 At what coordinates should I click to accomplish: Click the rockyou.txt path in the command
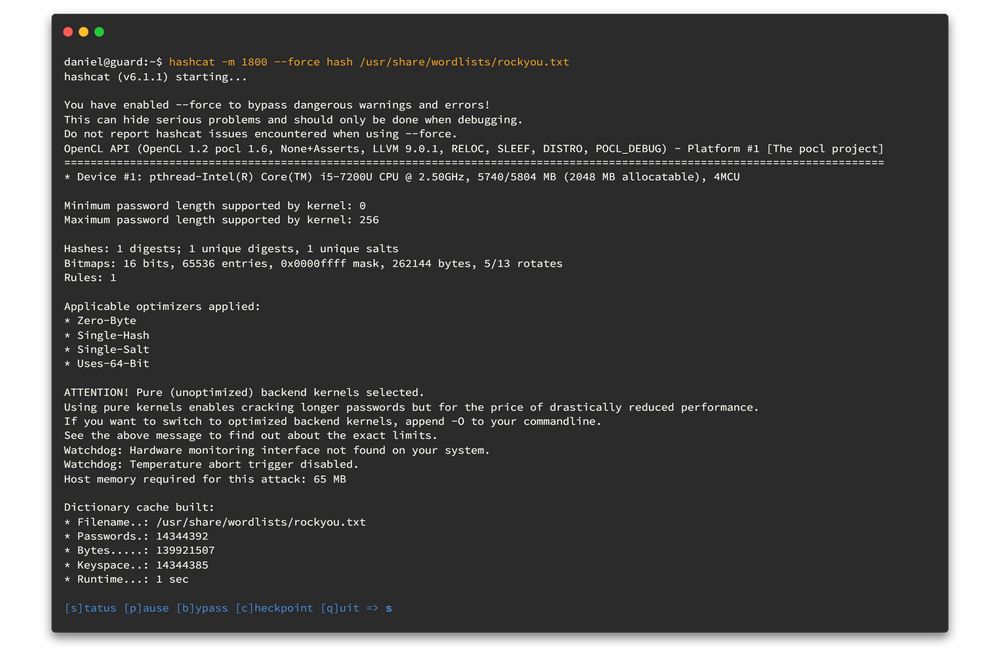point(464,62)
